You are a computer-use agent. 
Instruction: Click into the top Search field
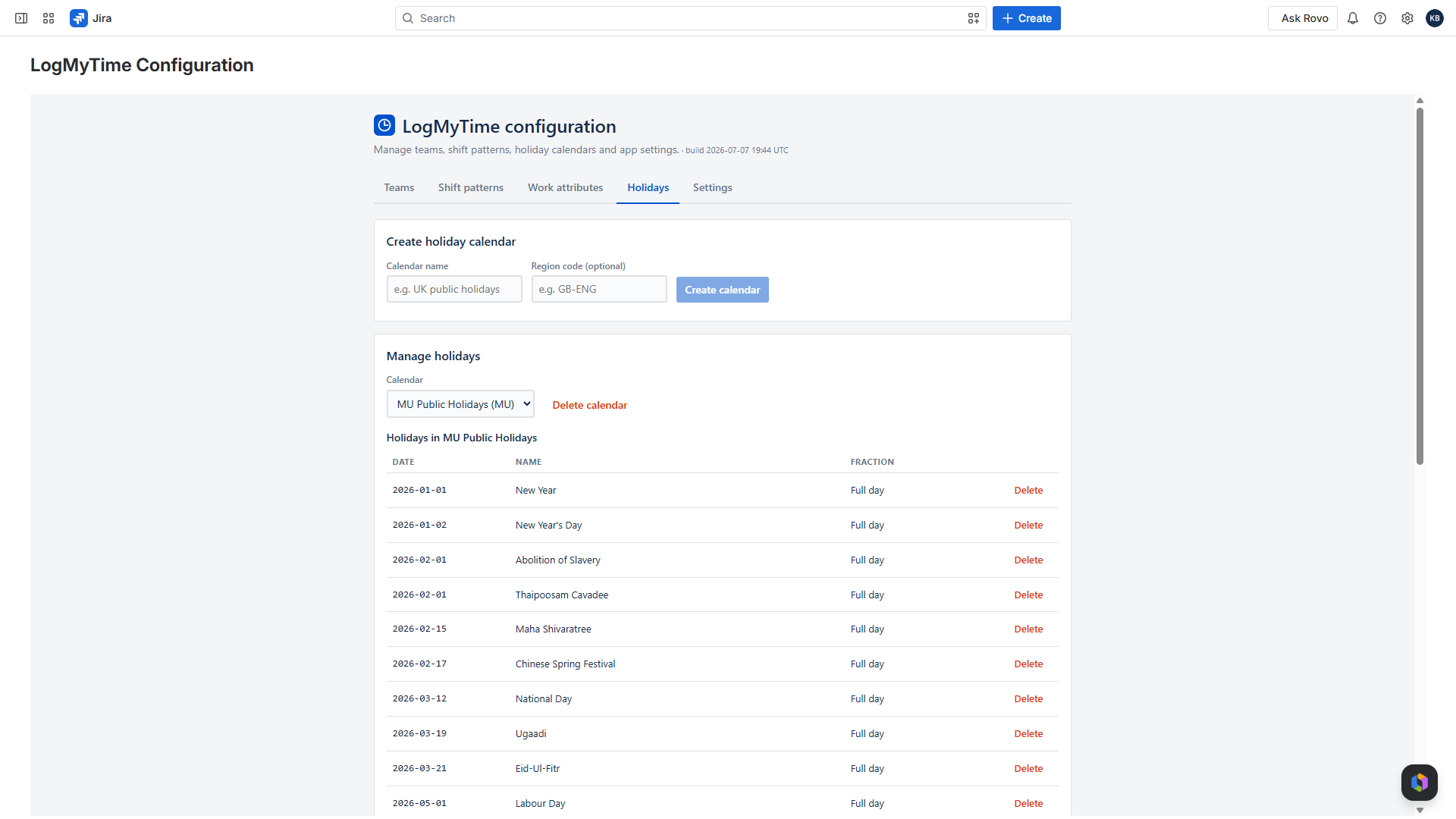[x=690, y=18]
